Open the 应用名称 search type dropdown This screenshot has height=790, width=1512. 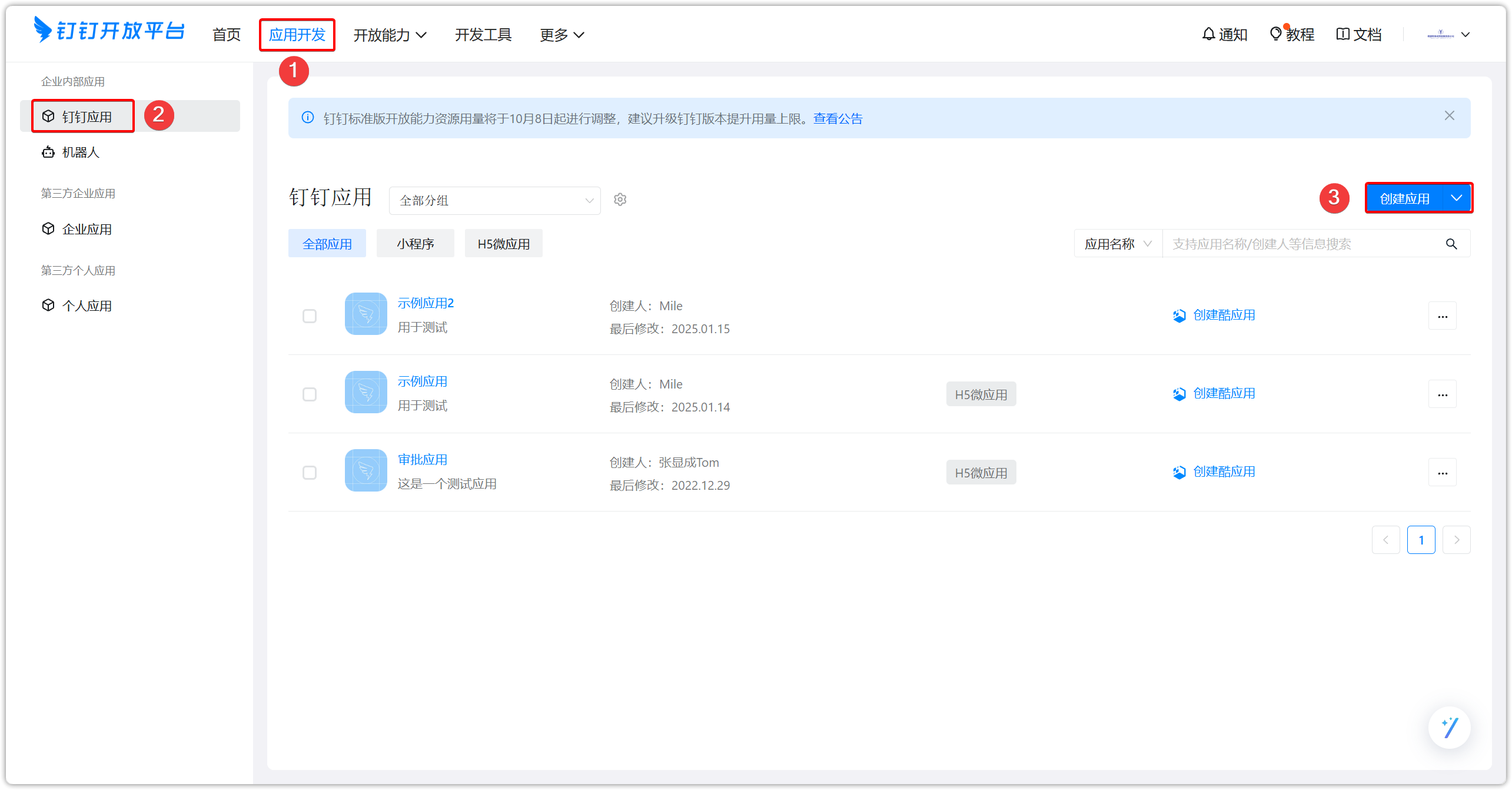coord(1118,244)
